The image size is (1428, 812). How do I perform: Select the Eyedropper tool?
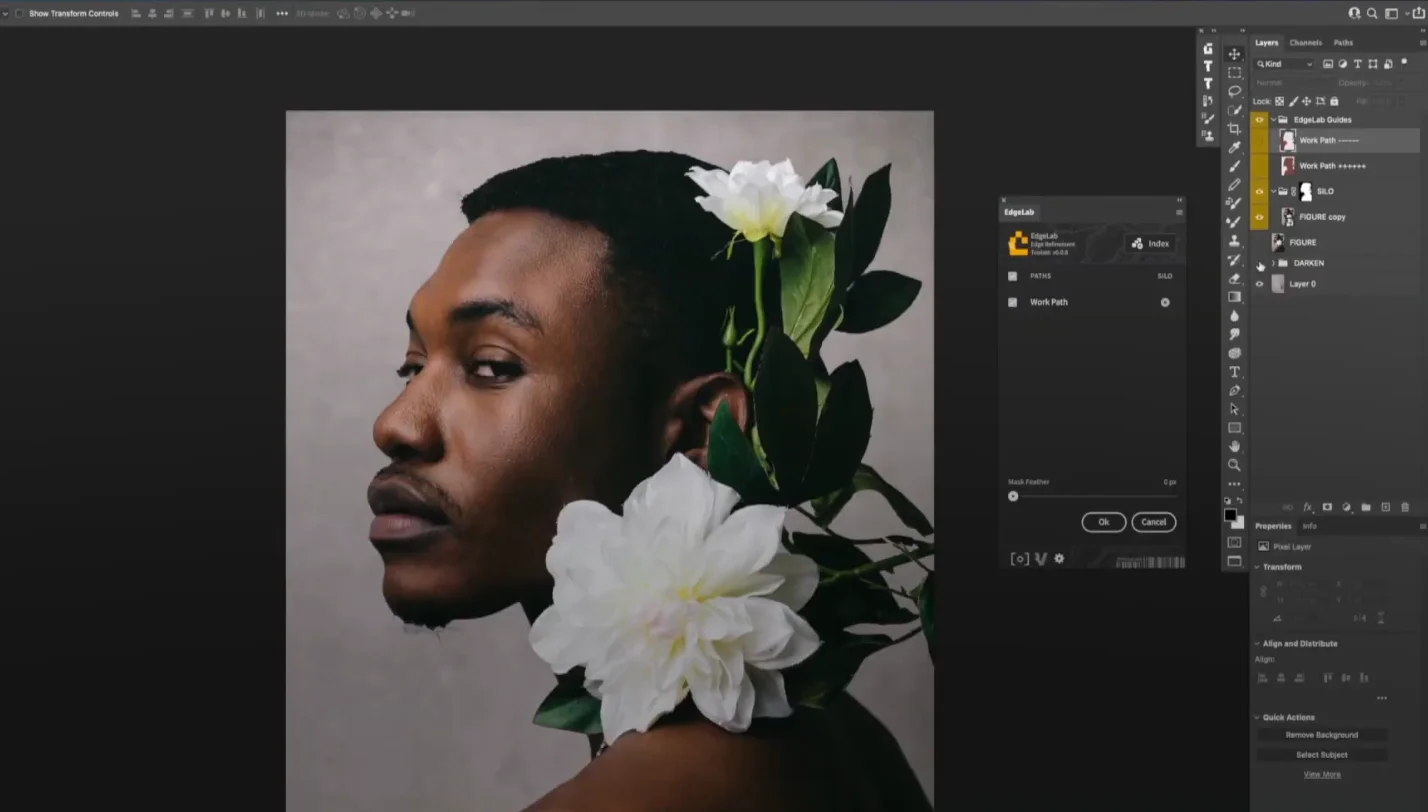point(1234,147)
